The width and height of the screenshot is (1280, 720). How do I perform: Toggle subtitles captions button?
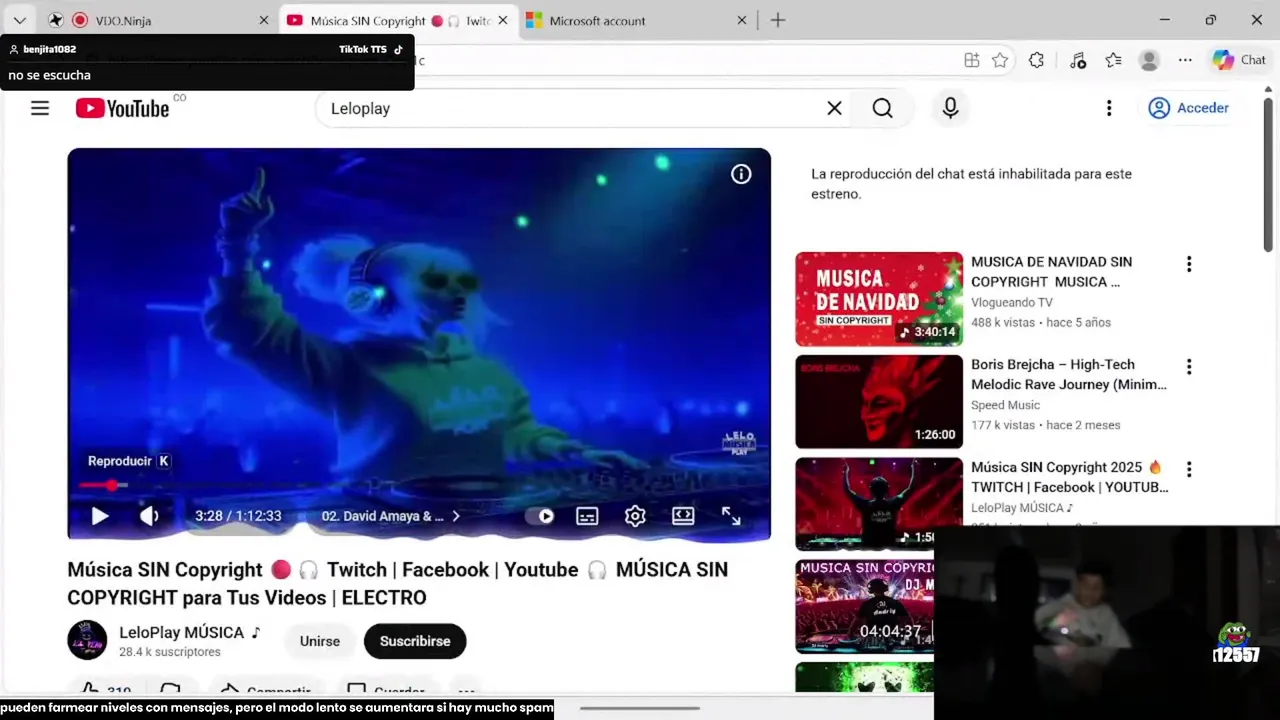point(587,516)
